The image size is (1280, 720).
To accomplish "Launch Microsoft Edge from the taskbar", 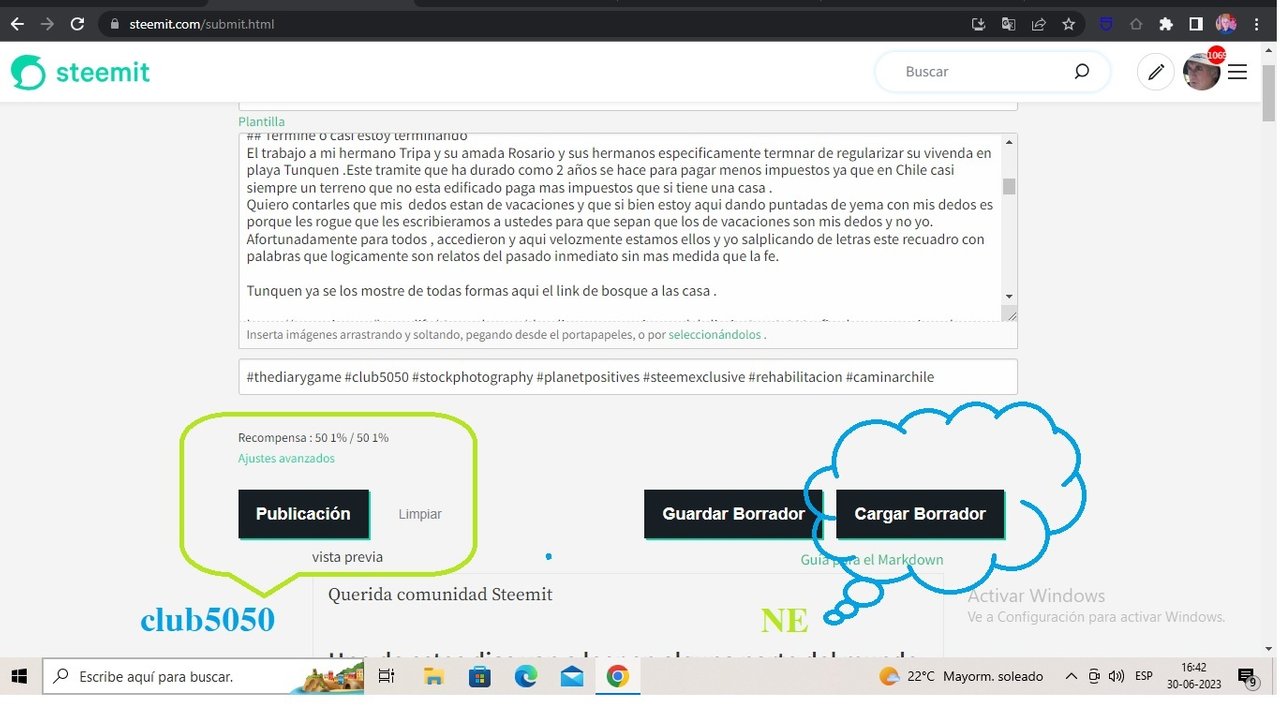I will point(526,676).
